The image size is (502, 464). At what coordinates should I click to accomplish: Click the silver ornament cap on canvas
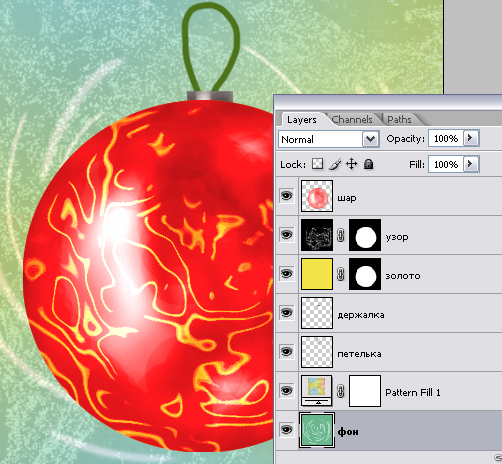click(x=210, y=96)
